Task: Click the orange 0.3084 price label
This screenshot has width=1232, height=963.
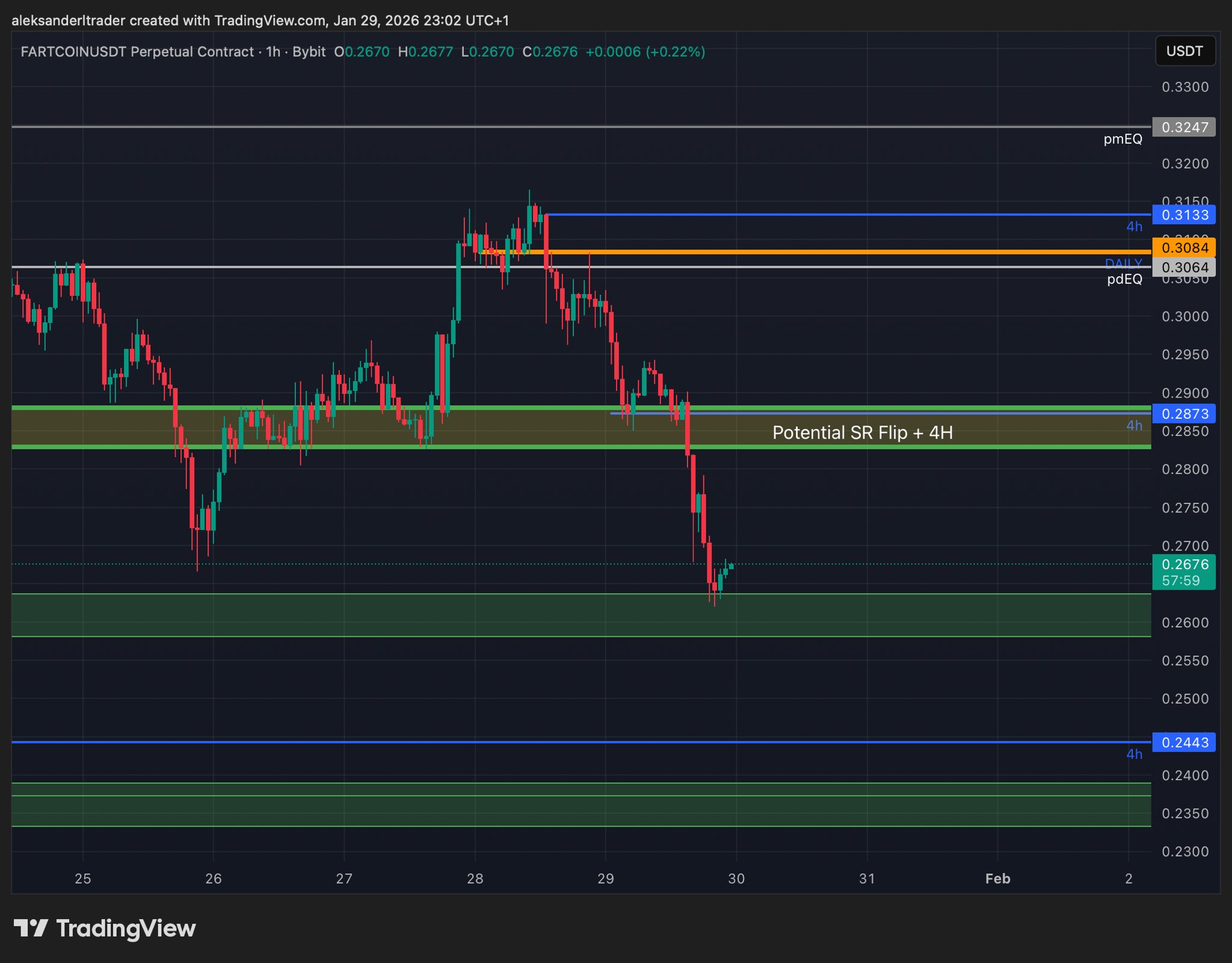Action: click(1184, 248)
